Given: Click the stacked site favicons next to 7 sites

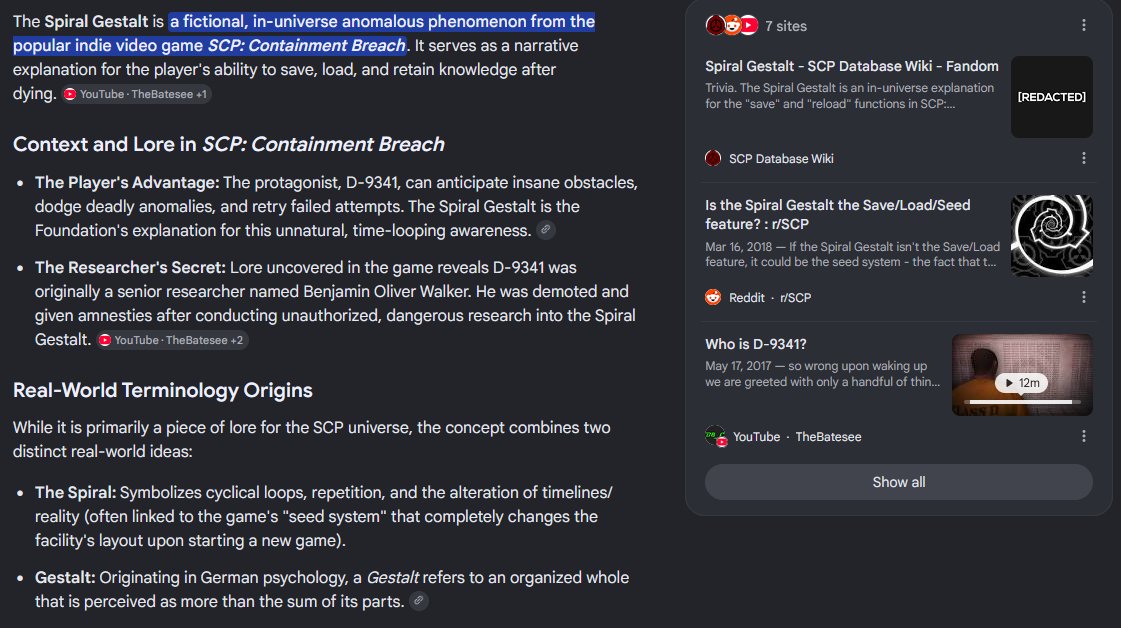Looking at the screenshot, I should (x=731, y=26).
